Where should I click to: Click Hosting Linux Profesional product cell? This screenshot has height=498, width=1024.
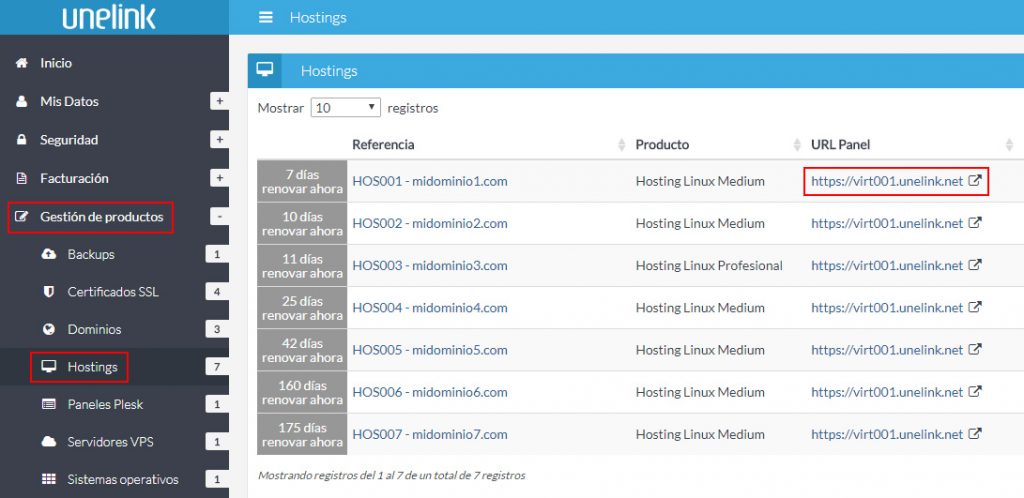[709, 266]
